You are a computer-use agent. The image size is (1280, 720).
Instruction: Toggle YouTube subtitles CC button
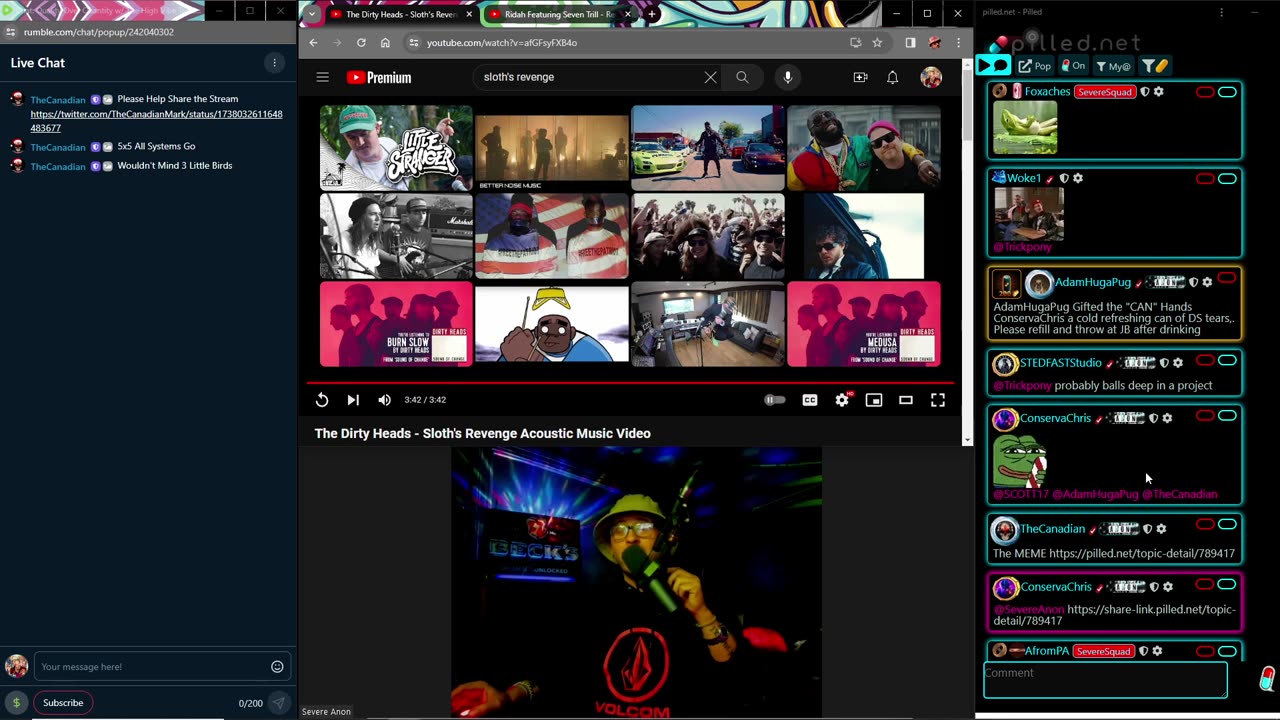click(810, 400)
